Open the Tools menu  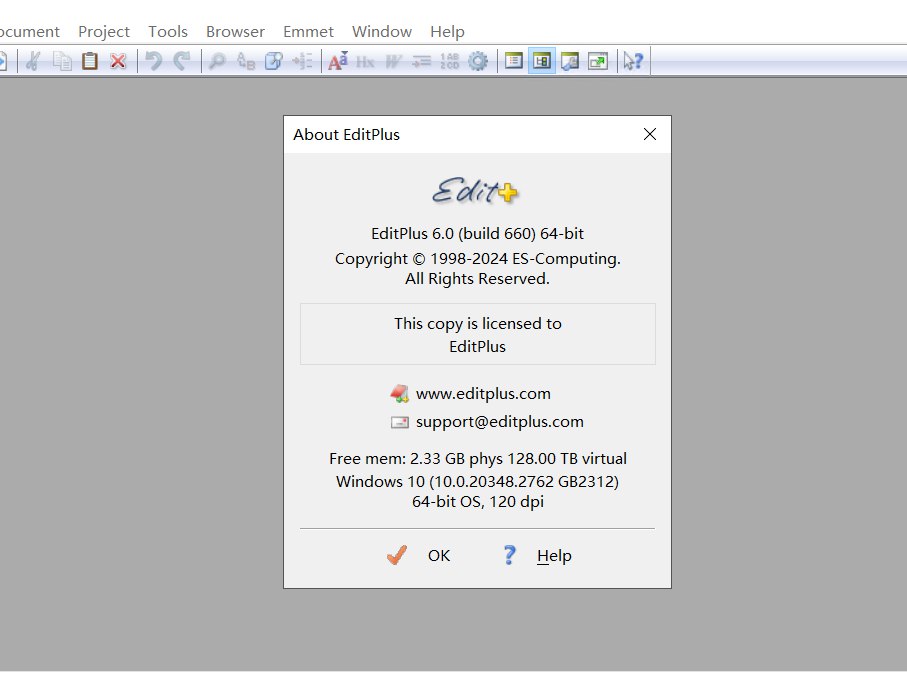point(168,31)
